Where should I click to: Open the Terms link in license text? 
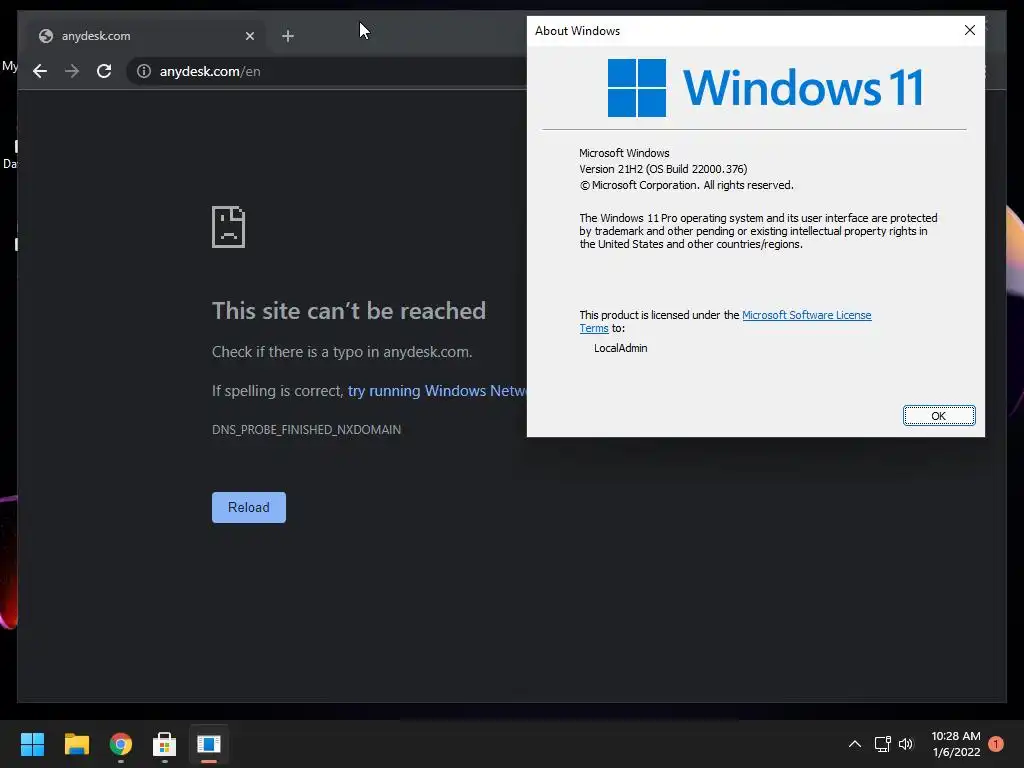pos(594,328)
